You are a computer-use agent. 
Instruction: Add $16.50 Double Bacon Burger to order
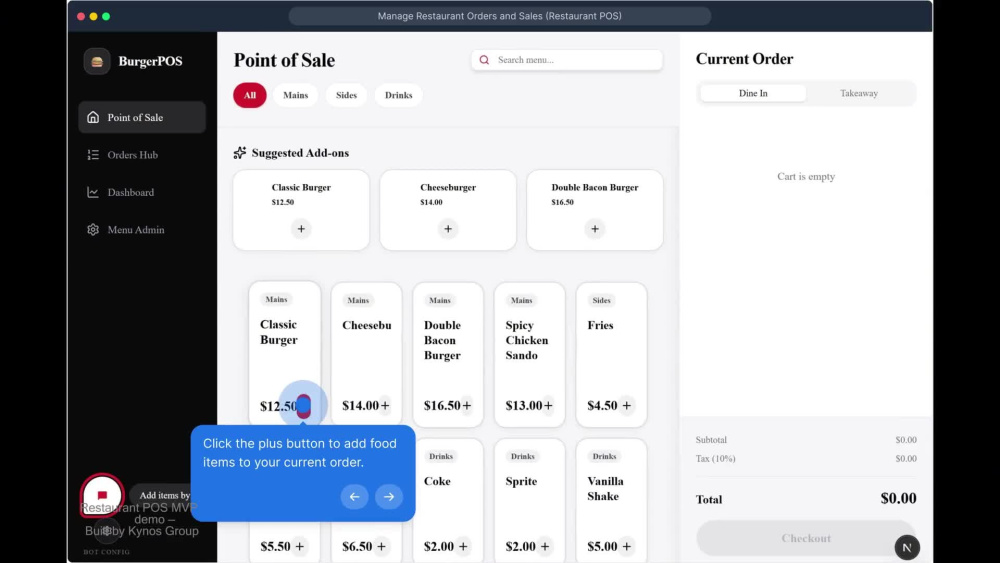click(x=466, y=406)
